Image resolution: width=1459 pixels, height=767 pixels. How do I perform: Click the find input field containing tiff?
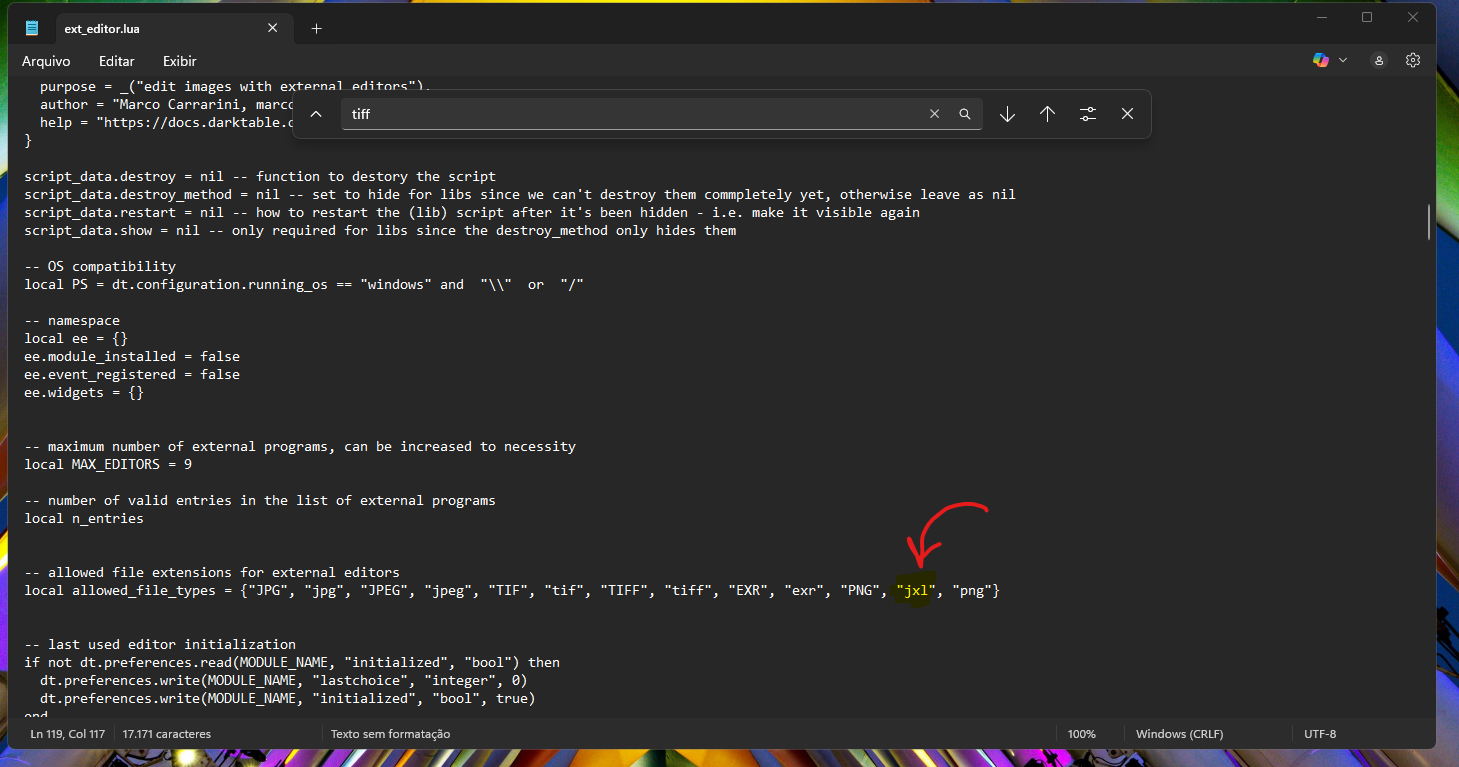coord(630,114)
